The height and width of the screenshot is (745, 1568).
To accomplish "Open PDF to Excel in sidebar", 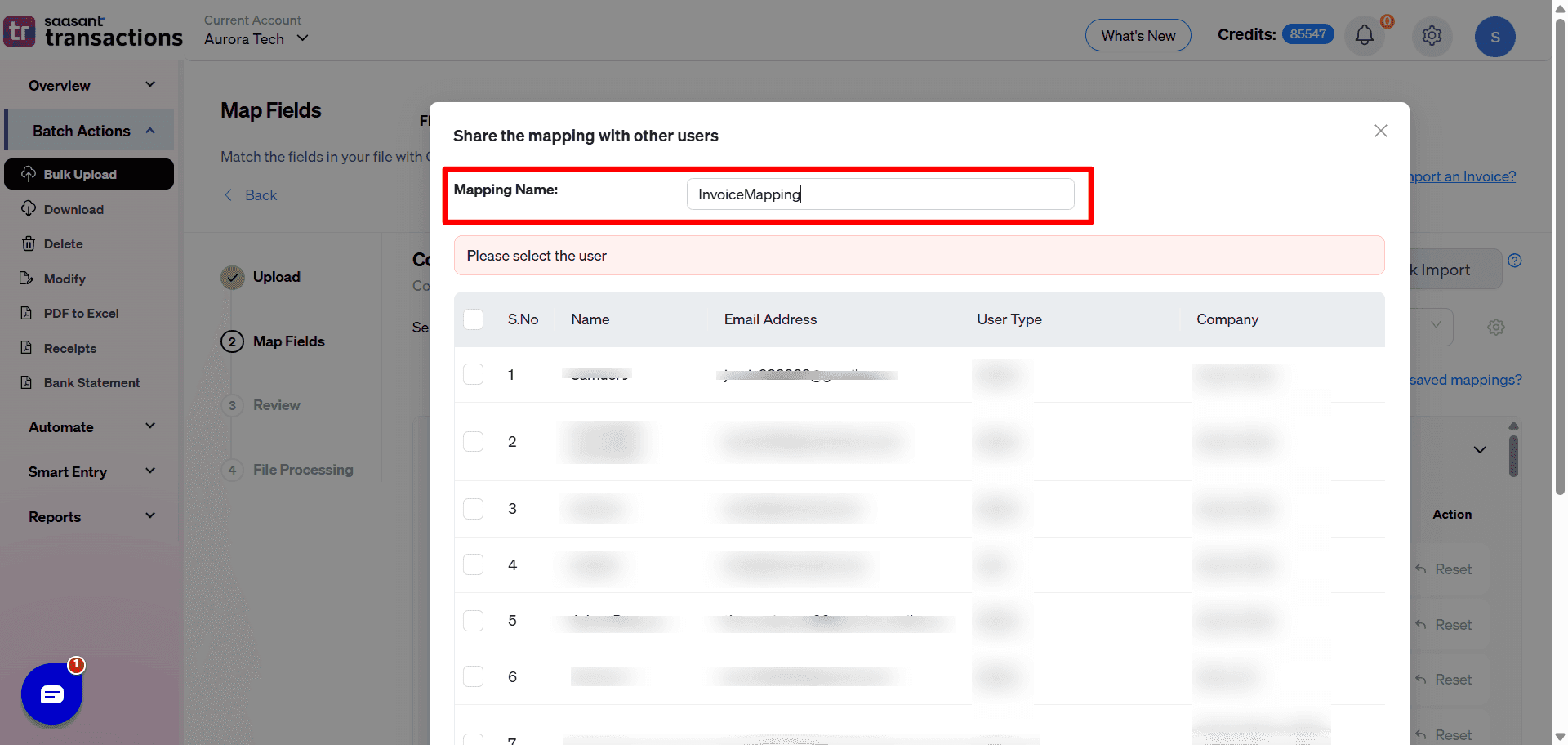I will (x=81, y=314).
